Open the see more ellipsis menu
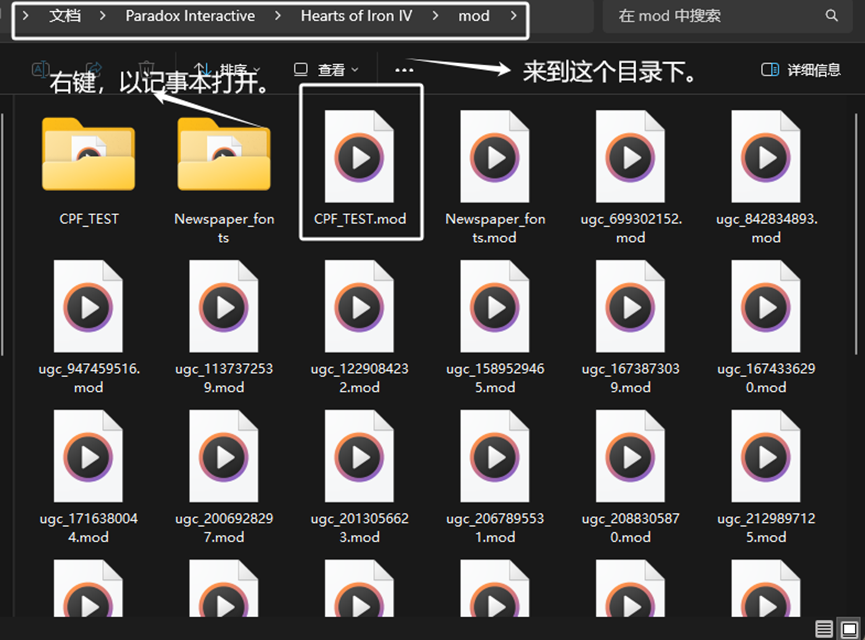 (x=404, y=70)
